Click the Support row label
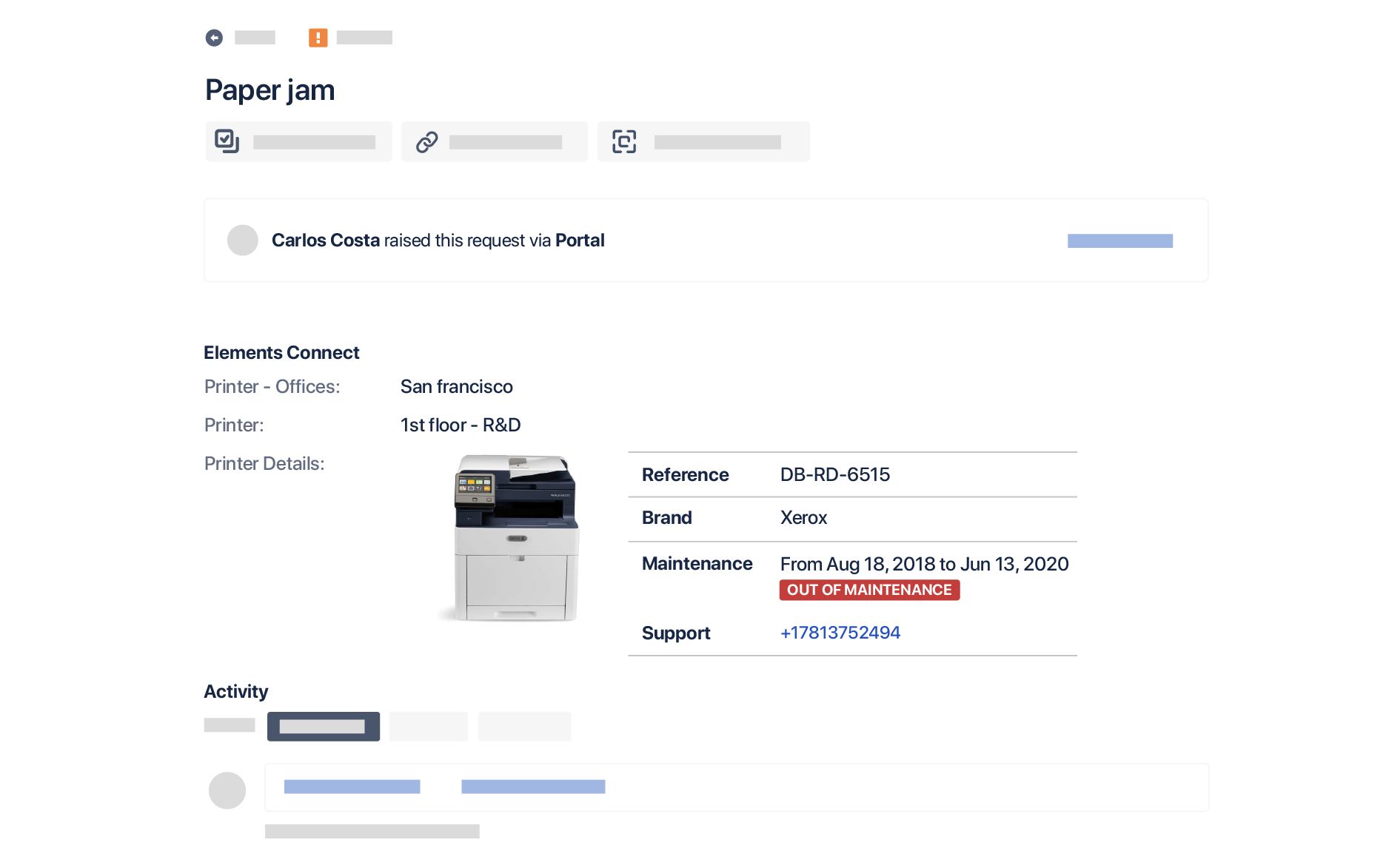 (x=676, y=633)
